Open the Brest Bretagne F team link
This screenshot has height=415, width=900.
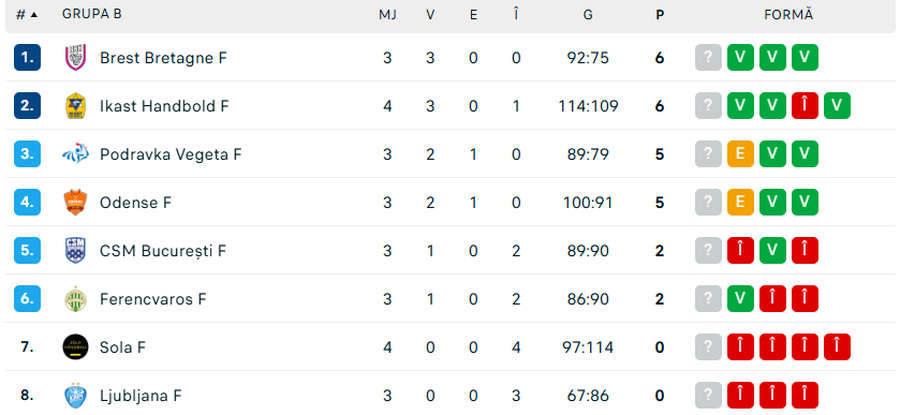tap(163, 58)
